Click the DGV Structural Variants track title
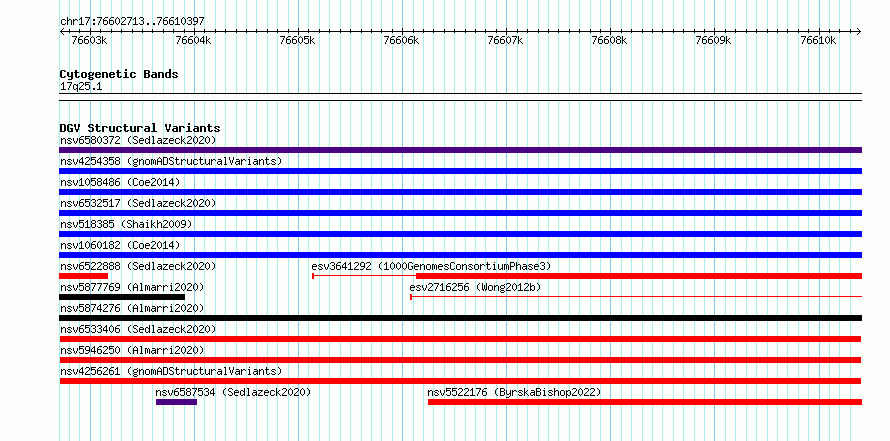 [140, 128]
